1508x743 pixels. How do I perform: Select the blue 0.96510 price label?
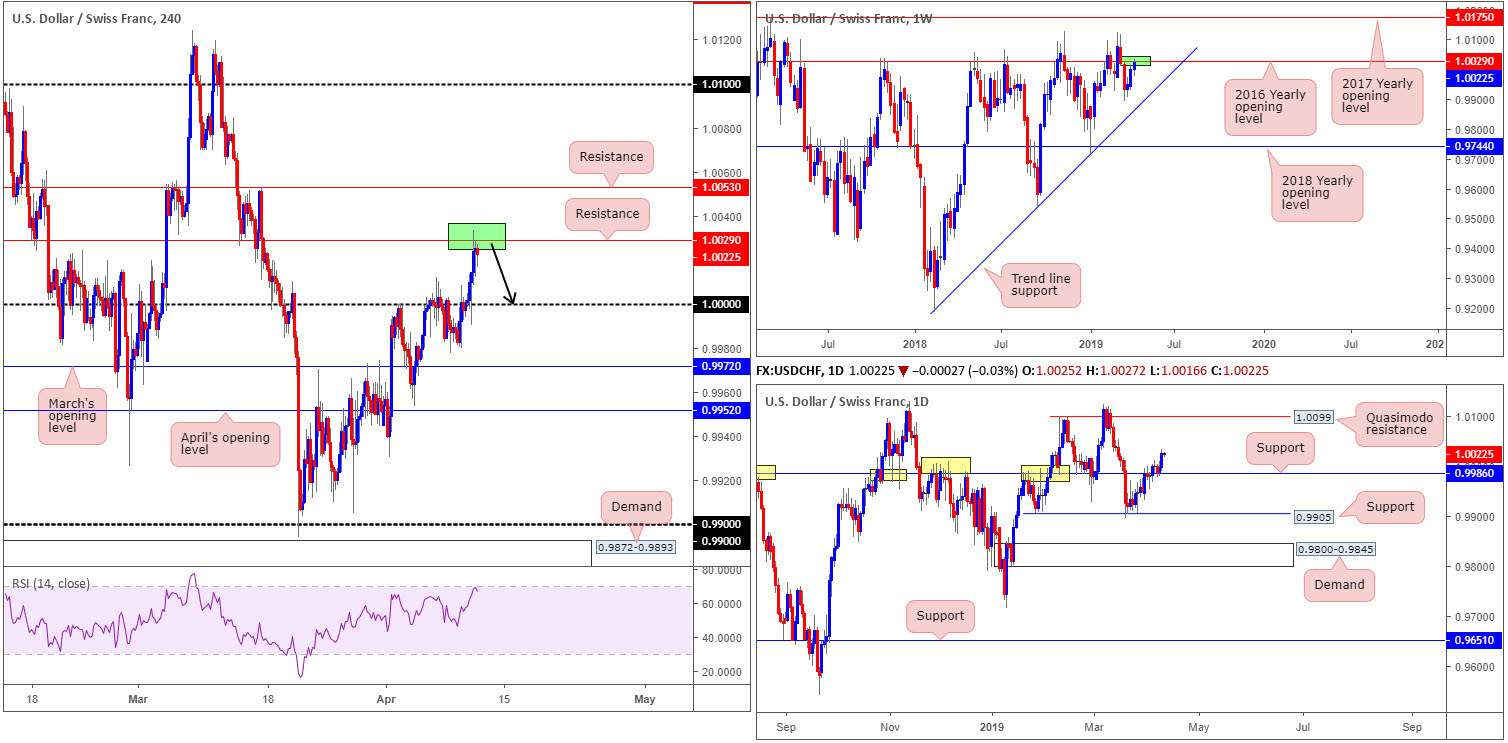[x=1475, y=640]
